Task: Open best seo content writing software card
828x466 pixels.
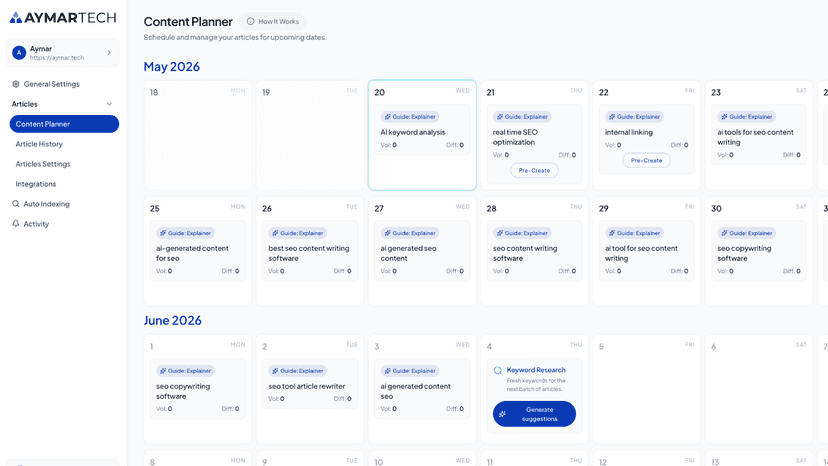Action: coord(310,251)
